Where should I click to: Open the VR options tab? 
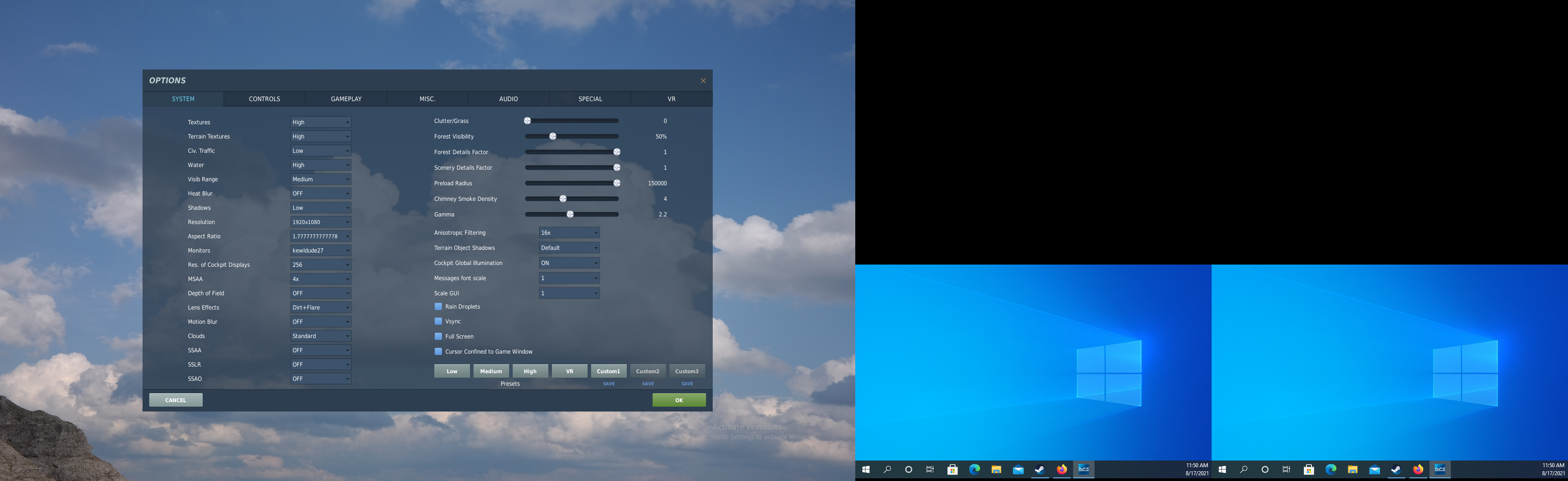pyautogui.click(x=671, y=98)
